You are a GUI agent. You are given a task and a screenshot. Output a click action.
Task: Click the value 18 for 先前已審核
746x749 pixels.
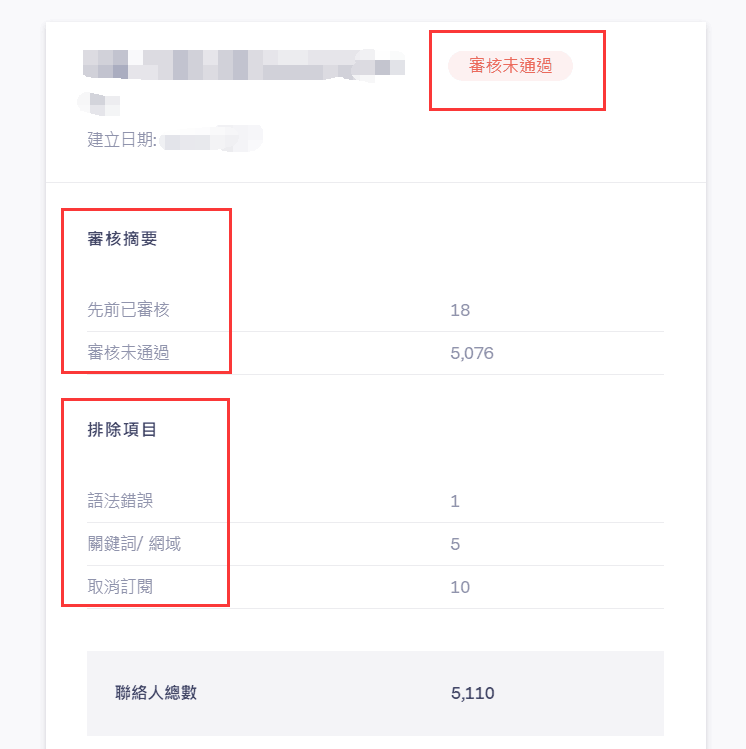tap(460, 310)
